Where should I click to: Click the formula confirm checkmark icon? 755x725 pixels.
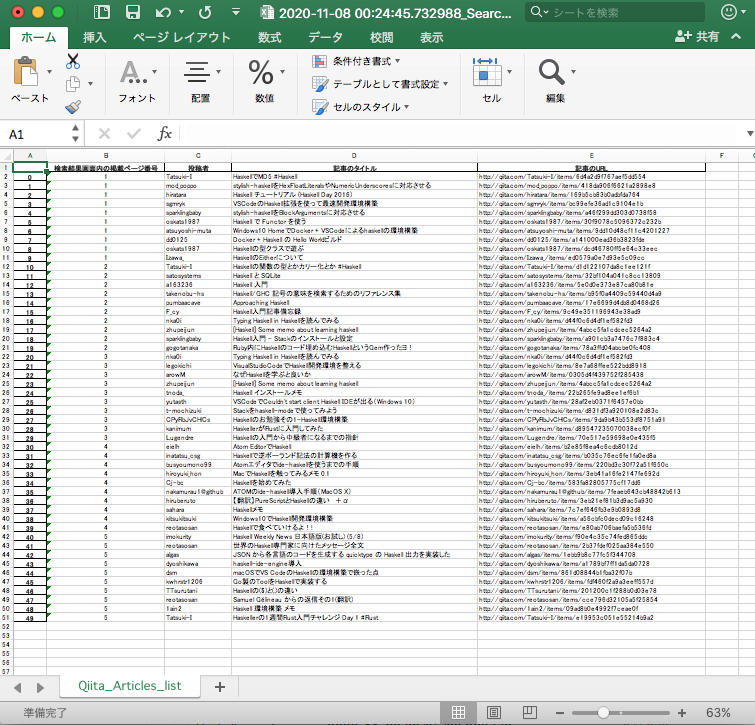(x=134, y=134)
